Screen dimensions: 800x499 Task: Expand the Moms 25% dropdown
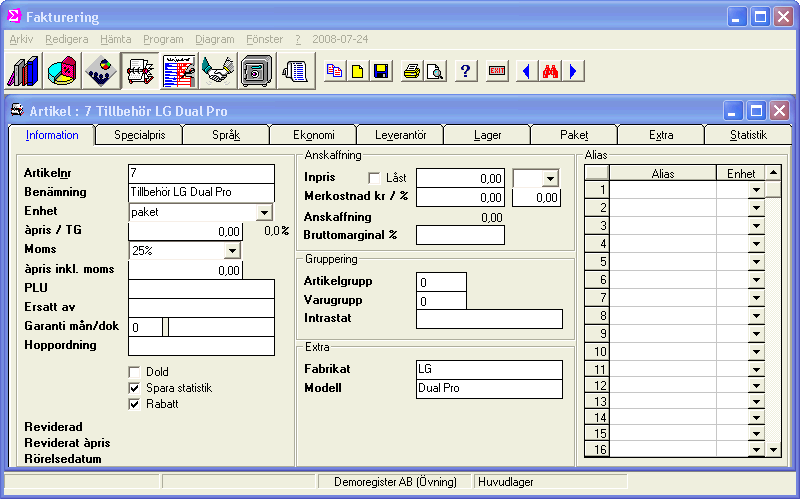point(232,250)
